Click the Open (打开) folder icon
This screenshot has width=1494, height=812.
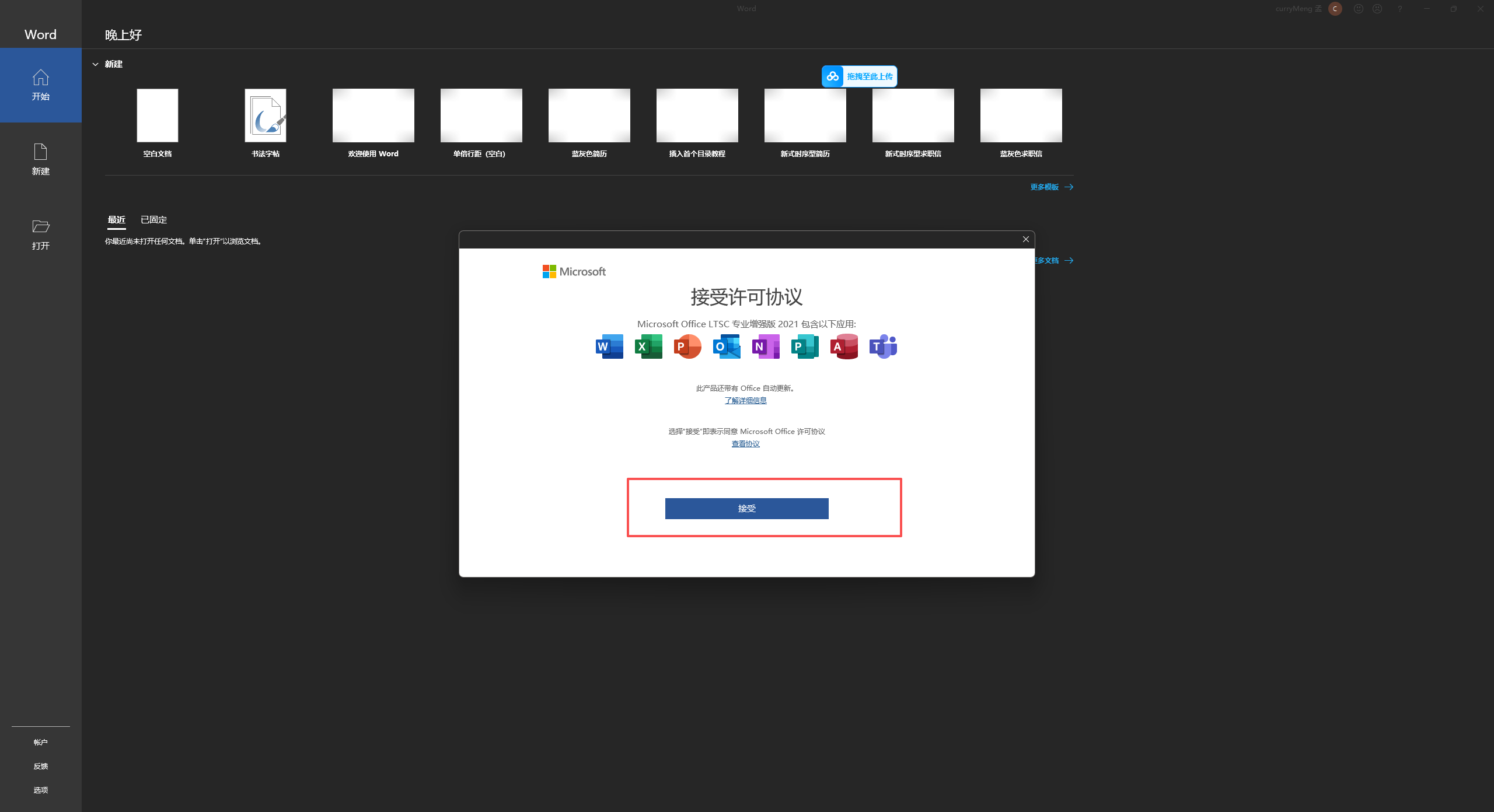point(40,227)
